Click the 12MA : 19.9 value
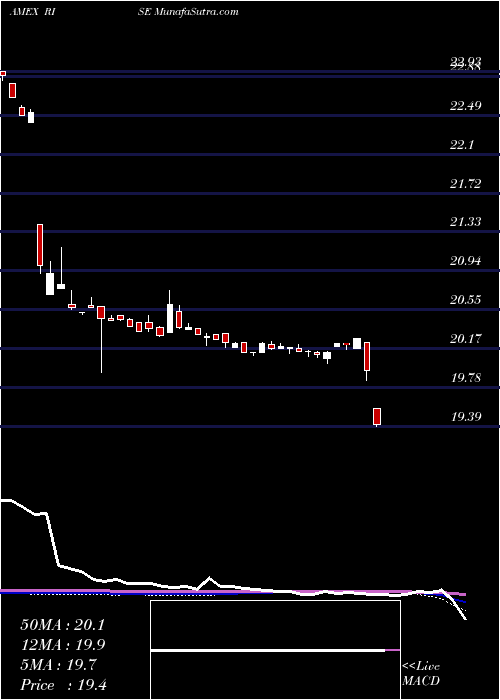This screenshot has height=700, width=500. point(62,645)
